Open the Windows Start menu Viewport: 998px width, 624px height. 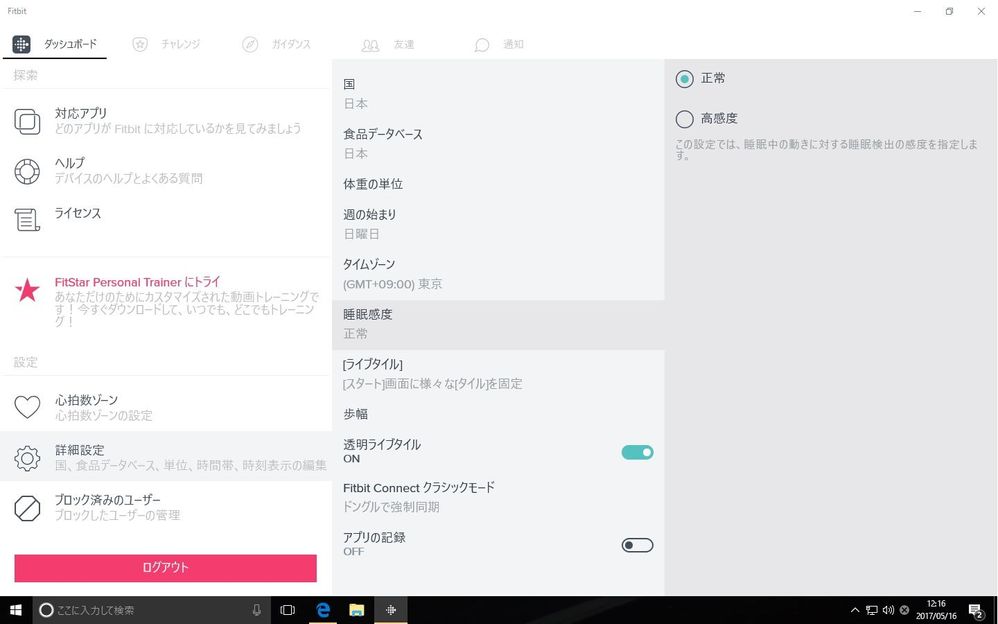coord(15,610)
